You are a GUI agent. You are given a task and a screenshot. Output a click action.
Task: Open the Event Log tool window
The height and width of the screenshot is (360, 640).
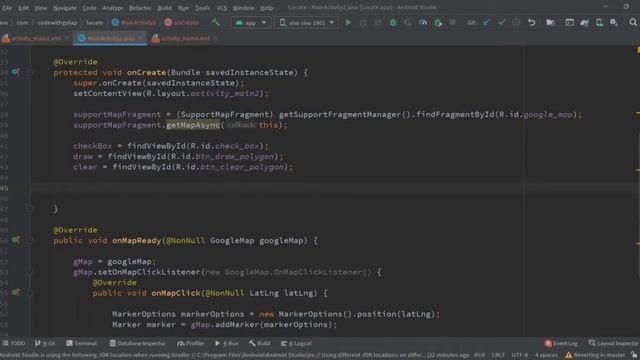click(x=561, y=343)
